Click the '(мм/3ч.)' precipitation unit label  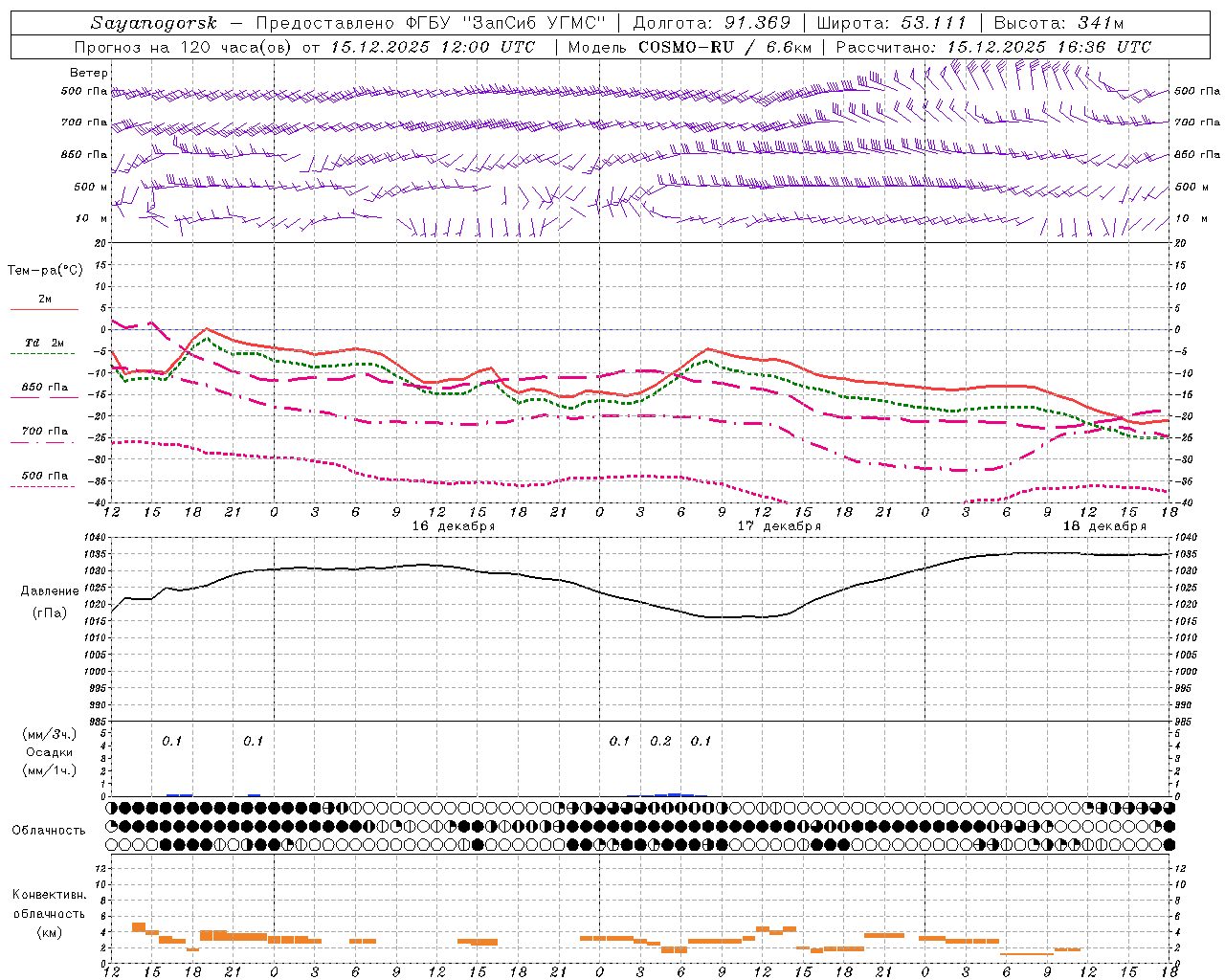click(50, 734)
